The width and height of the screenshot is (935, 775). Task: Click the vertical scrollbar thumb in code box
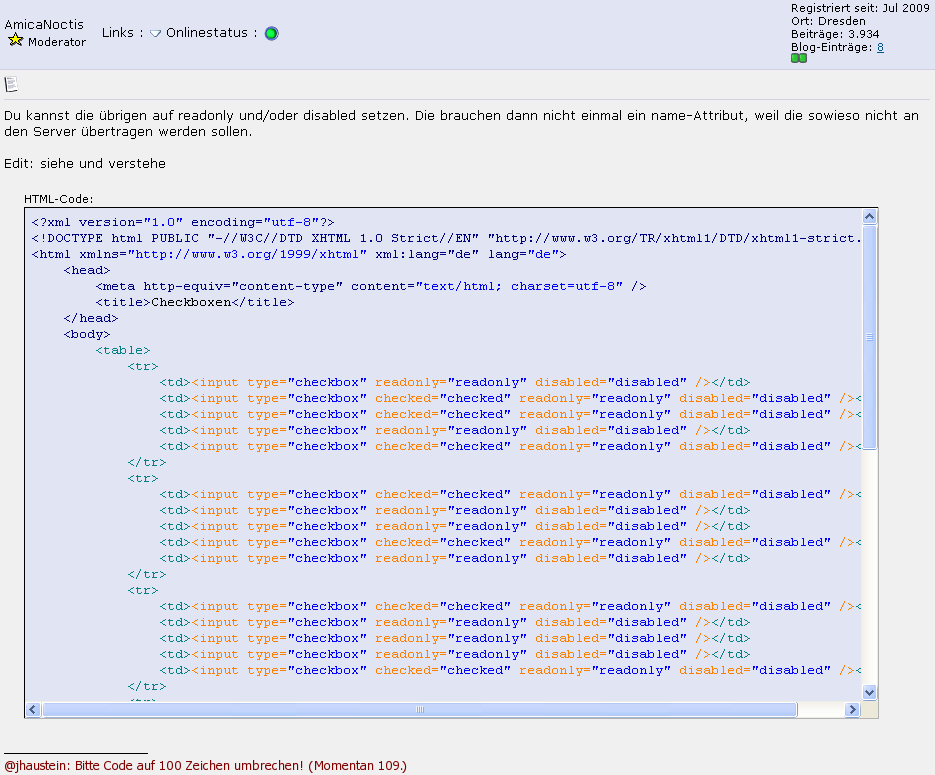pos(869,337)
